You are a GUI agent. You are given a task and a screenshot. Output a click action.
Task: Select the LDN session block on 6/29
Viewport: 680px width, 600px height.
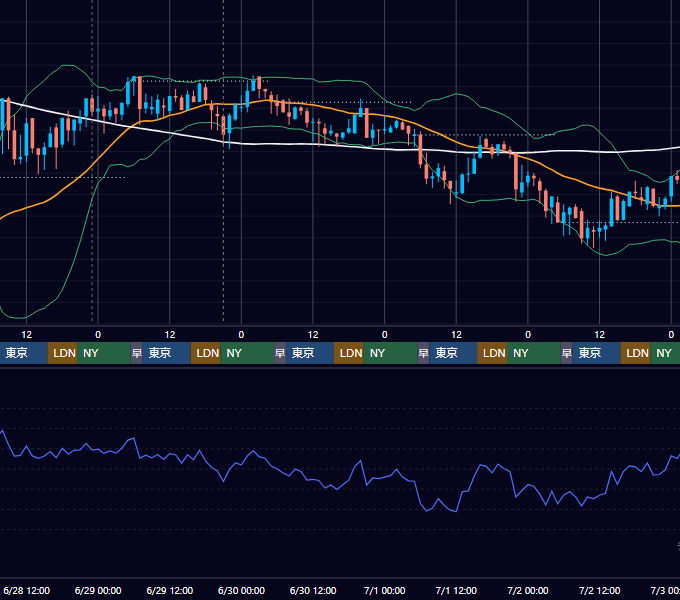point(206,353)
